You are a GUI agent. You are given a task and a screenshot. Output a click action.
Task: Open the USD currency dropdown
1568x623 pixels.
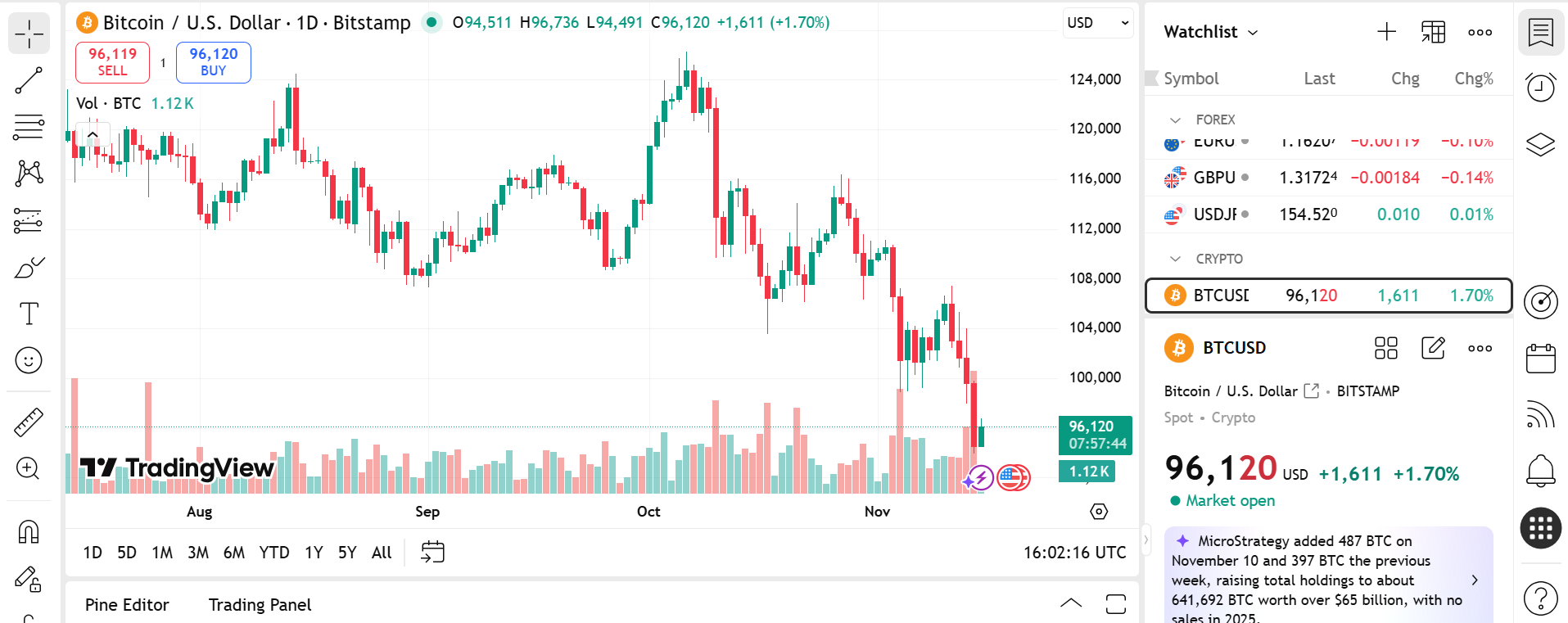pos(1097,23)
